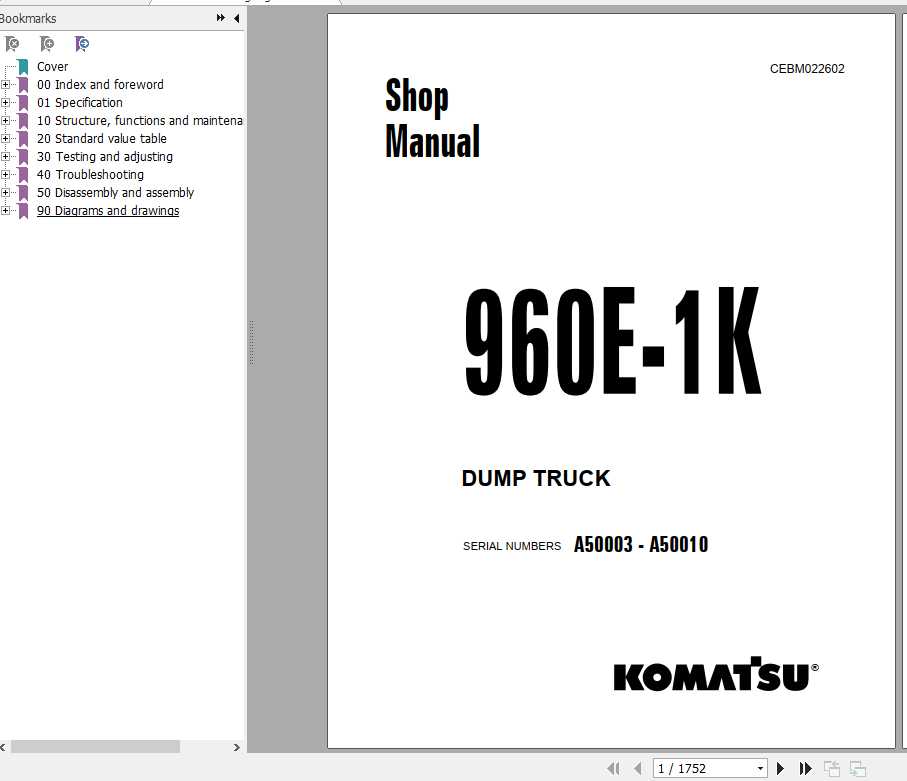Click the serial numbers A50003 - A50010
Viewport: 907px width, 781px height.
click(x=641, y=544)
